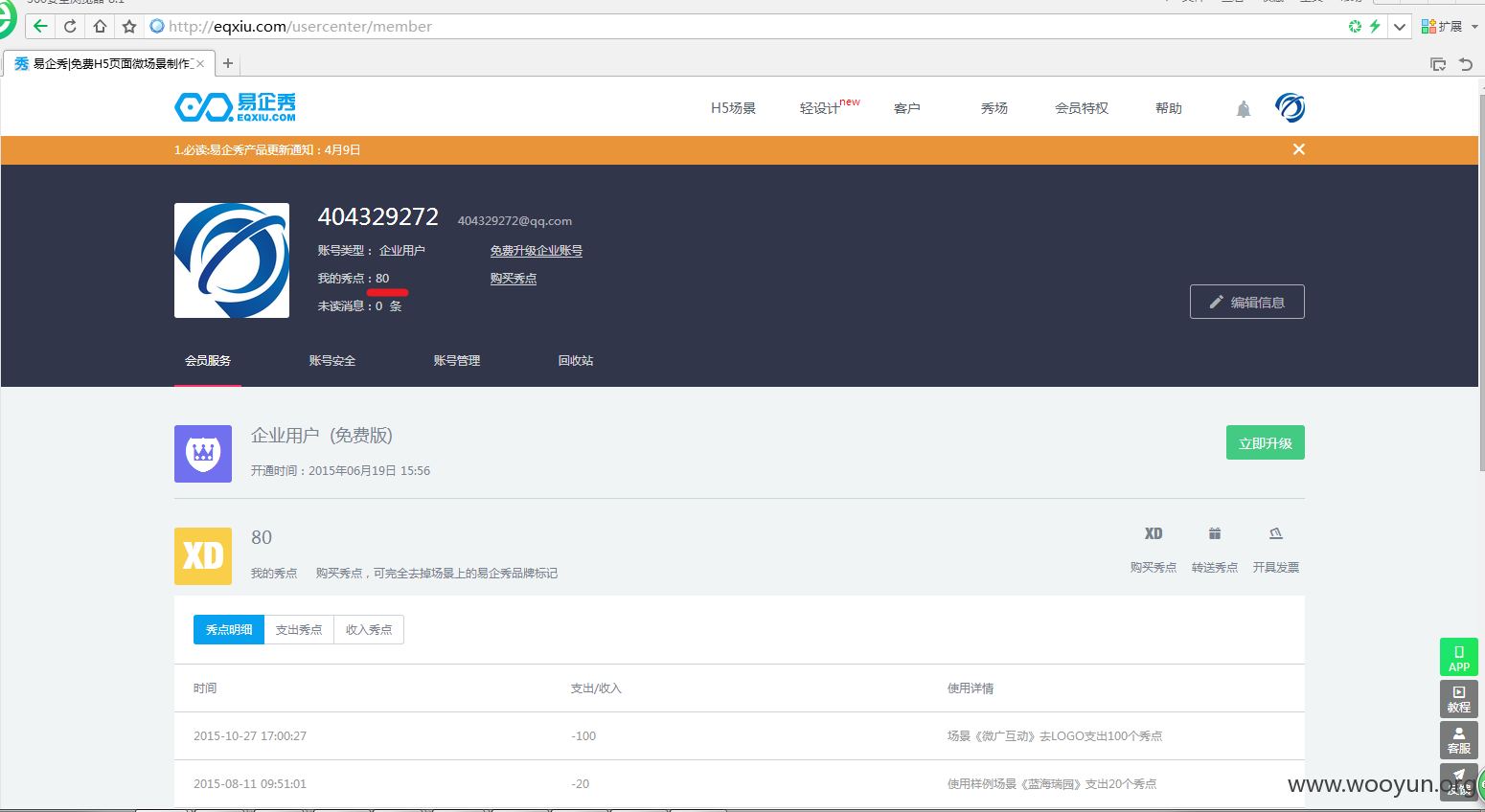Click the -20 amount cell
This screenshot has width=1485, height=812.
coord(581,784)
